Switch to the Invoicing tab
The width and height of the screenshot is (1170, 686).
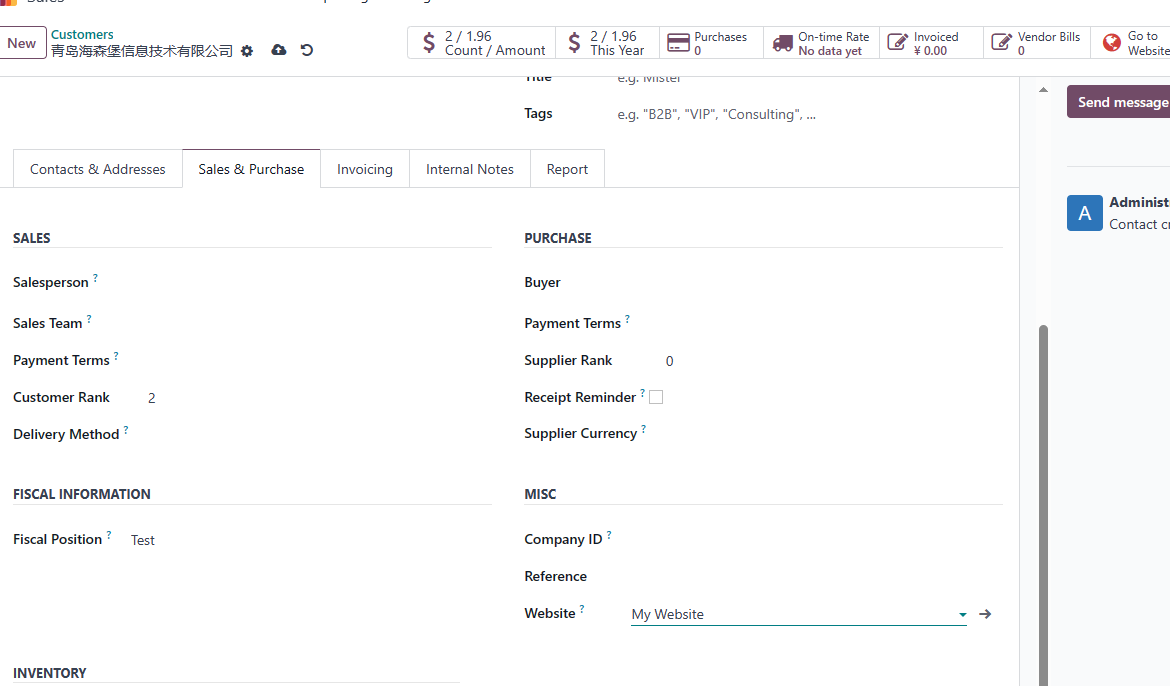coord(365,169)
